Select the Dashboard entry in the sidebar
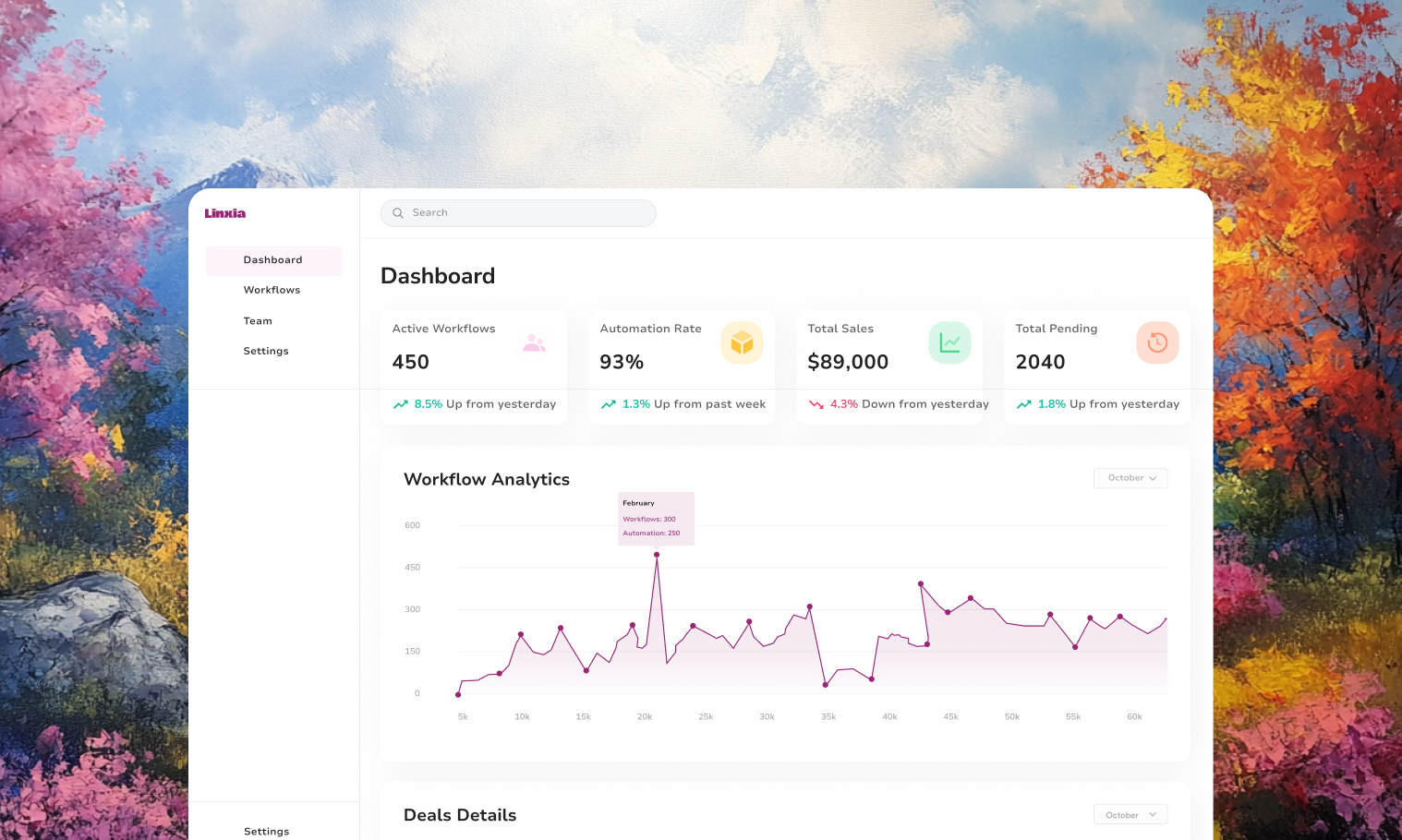This screenshot has width=1402, height=840. tap(272, 259)
